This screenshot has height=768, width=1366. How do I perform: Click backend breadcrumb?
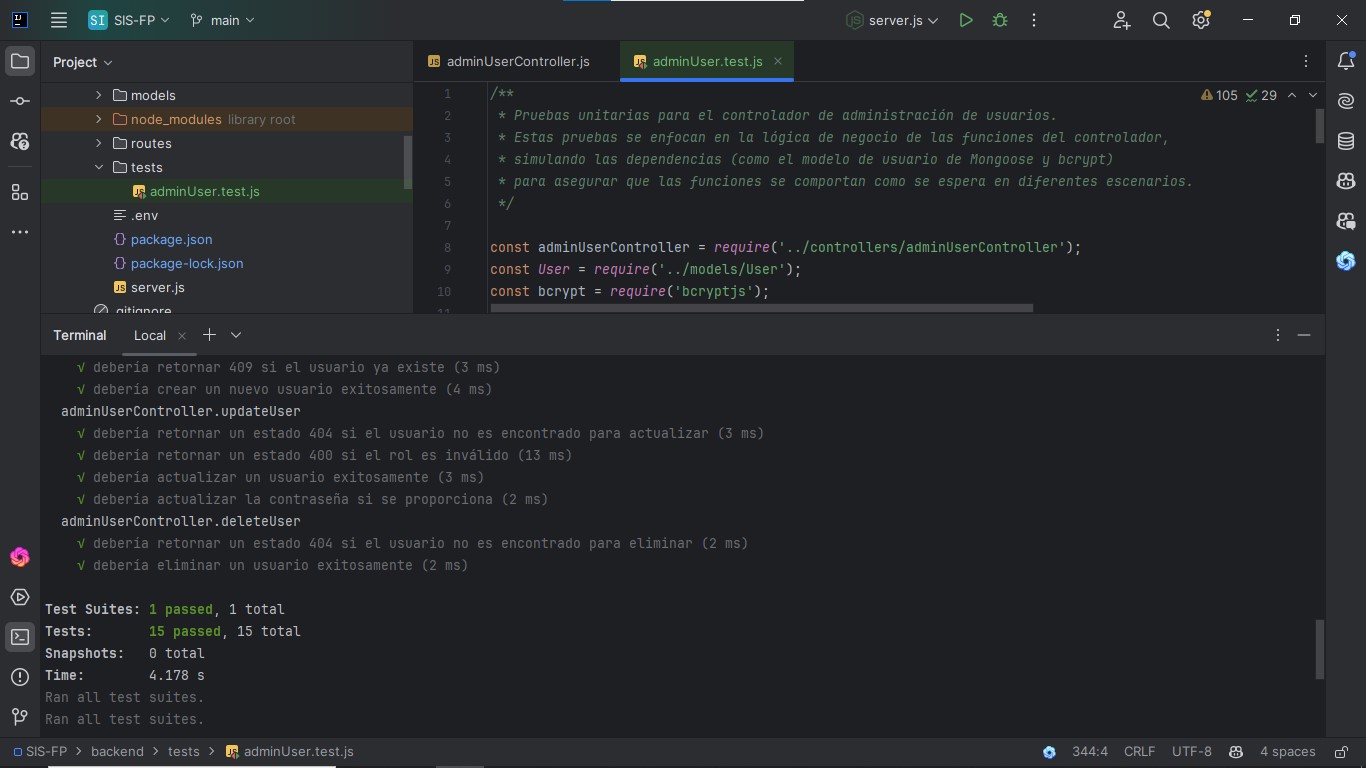point(117,751)
